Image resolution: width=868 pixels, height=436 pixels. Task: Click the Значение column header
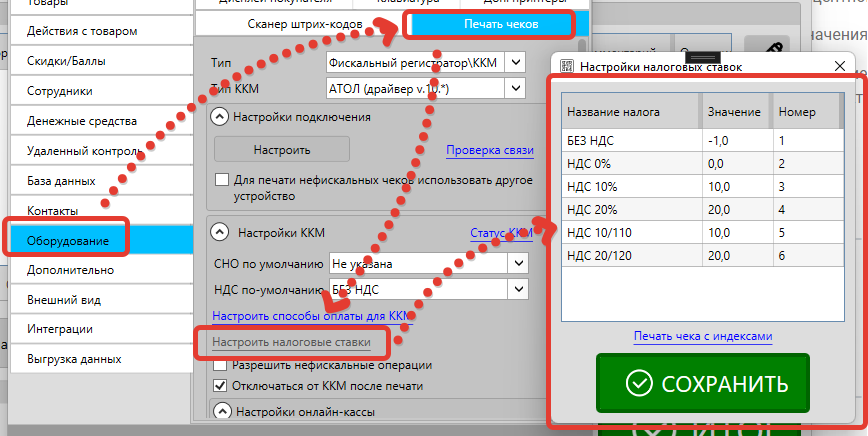click(738, 112)
